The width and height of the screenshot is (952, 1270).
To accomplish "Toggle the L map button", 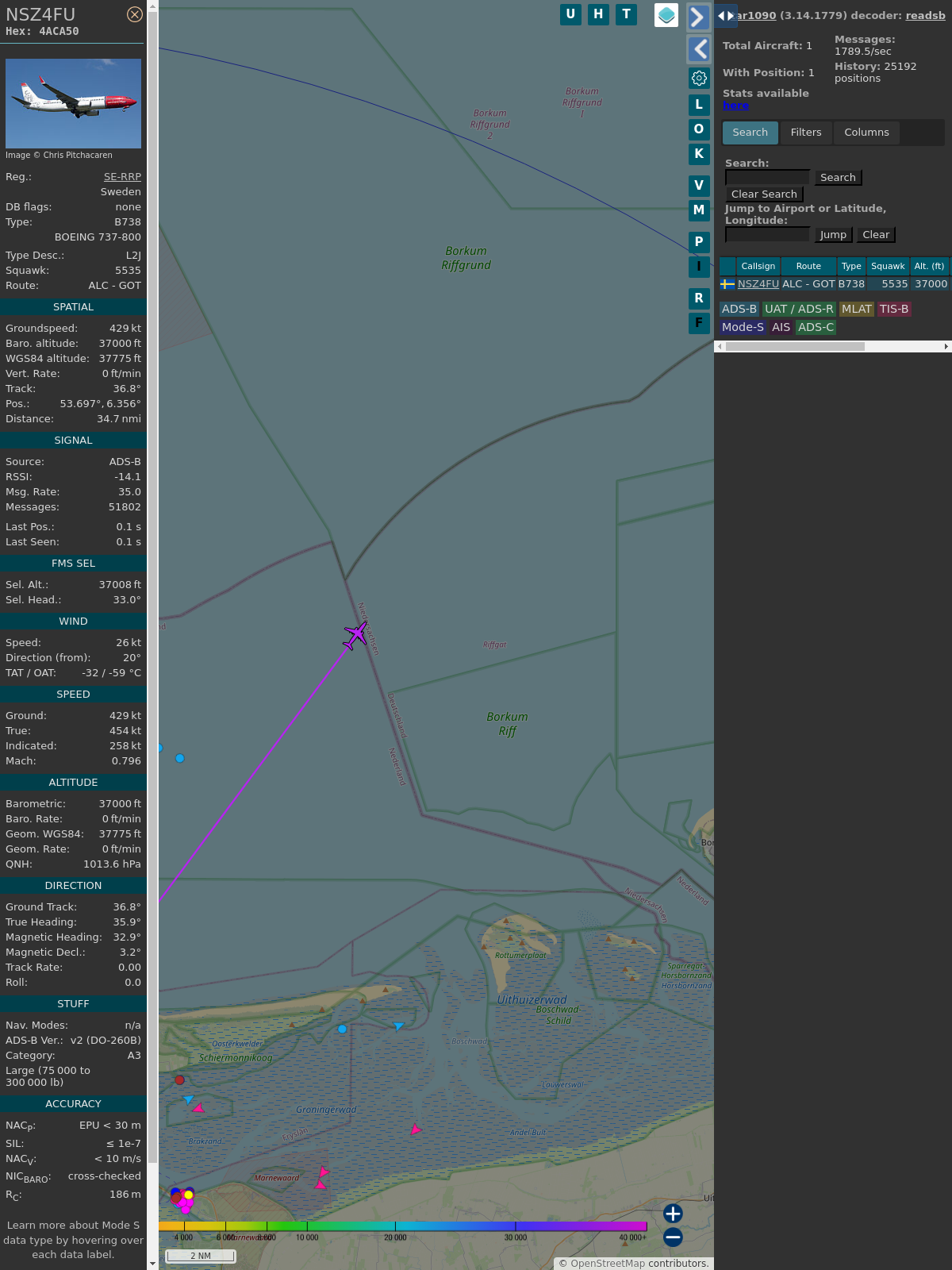I will [x=699, y=104].
